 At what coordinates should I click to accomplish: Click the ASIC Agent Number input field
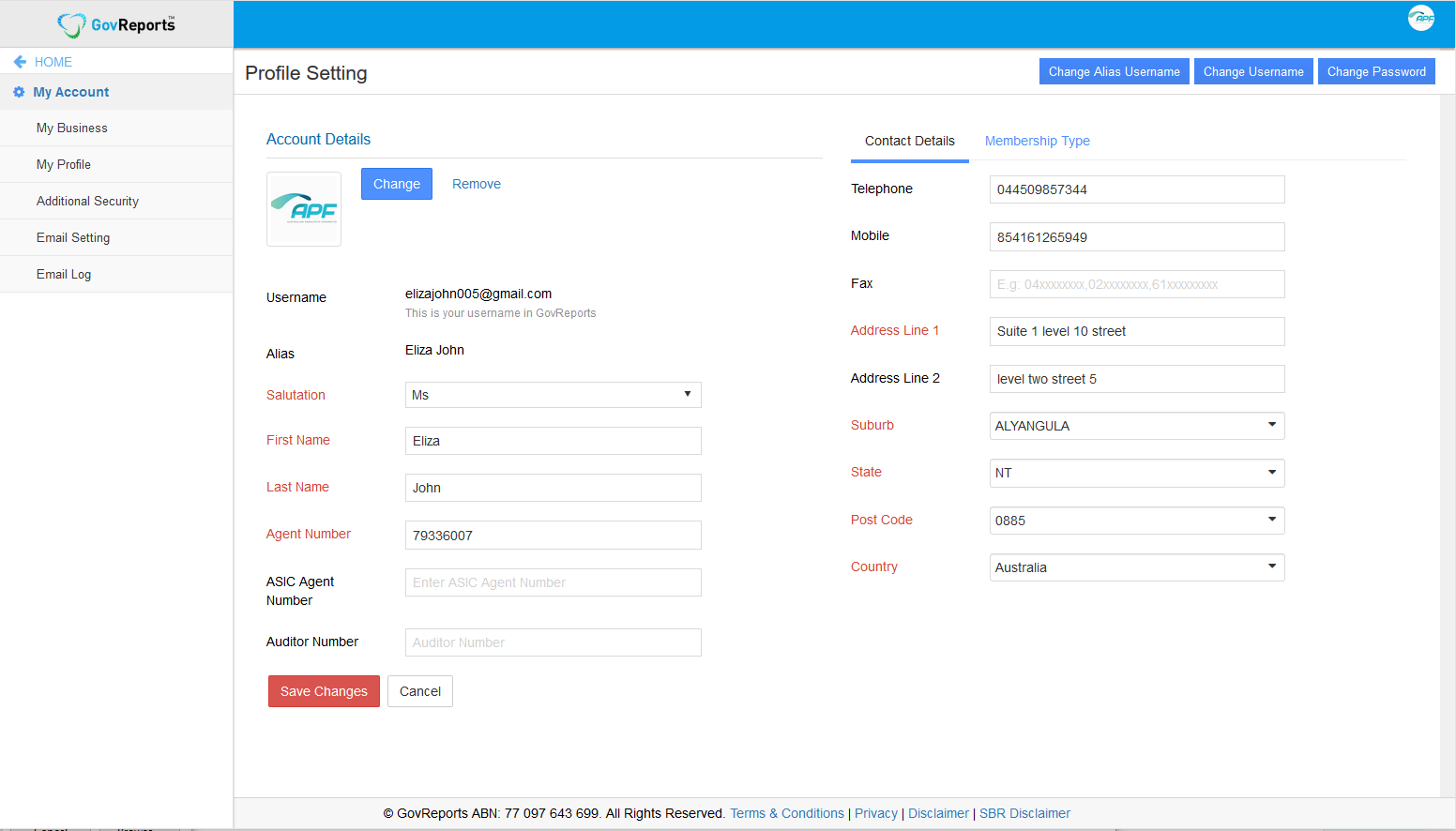(x=553, y=582)
